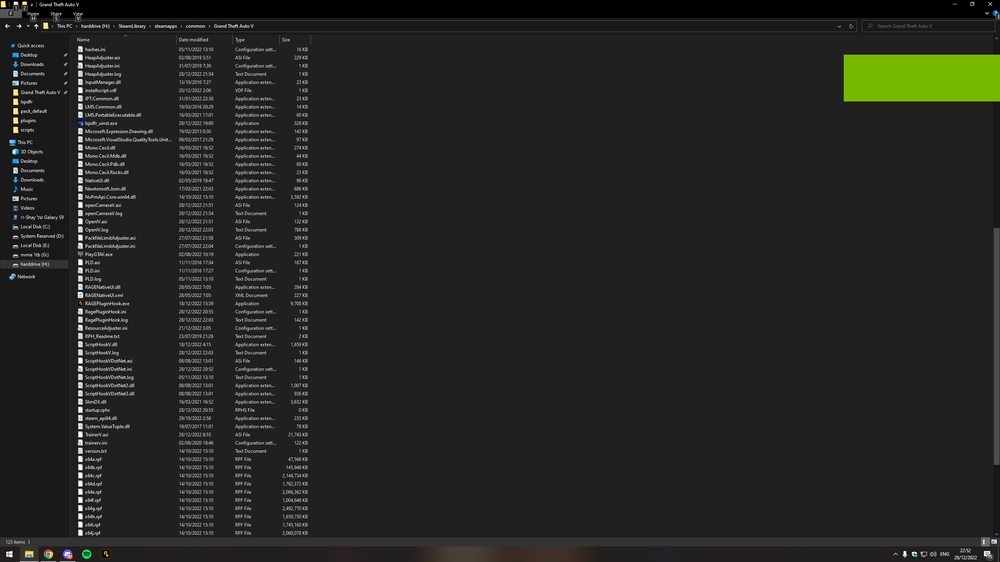Select the lspdfr_uinst.exe application icon
This screenshot has width=1000, height=562.
click(80, 123)
